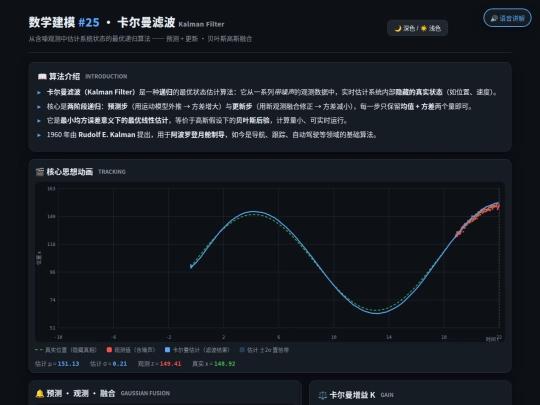Click the first bullet about 卡尔曼滤波 (Kalman Filter)
540x405 pixels.
(x=268, y=92)
